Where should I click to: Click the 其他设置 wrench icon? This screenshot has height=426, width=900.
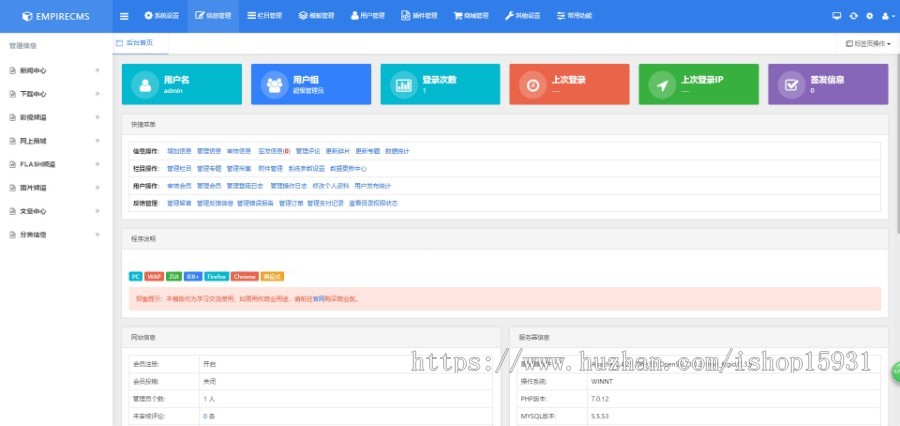pos(509,16)
